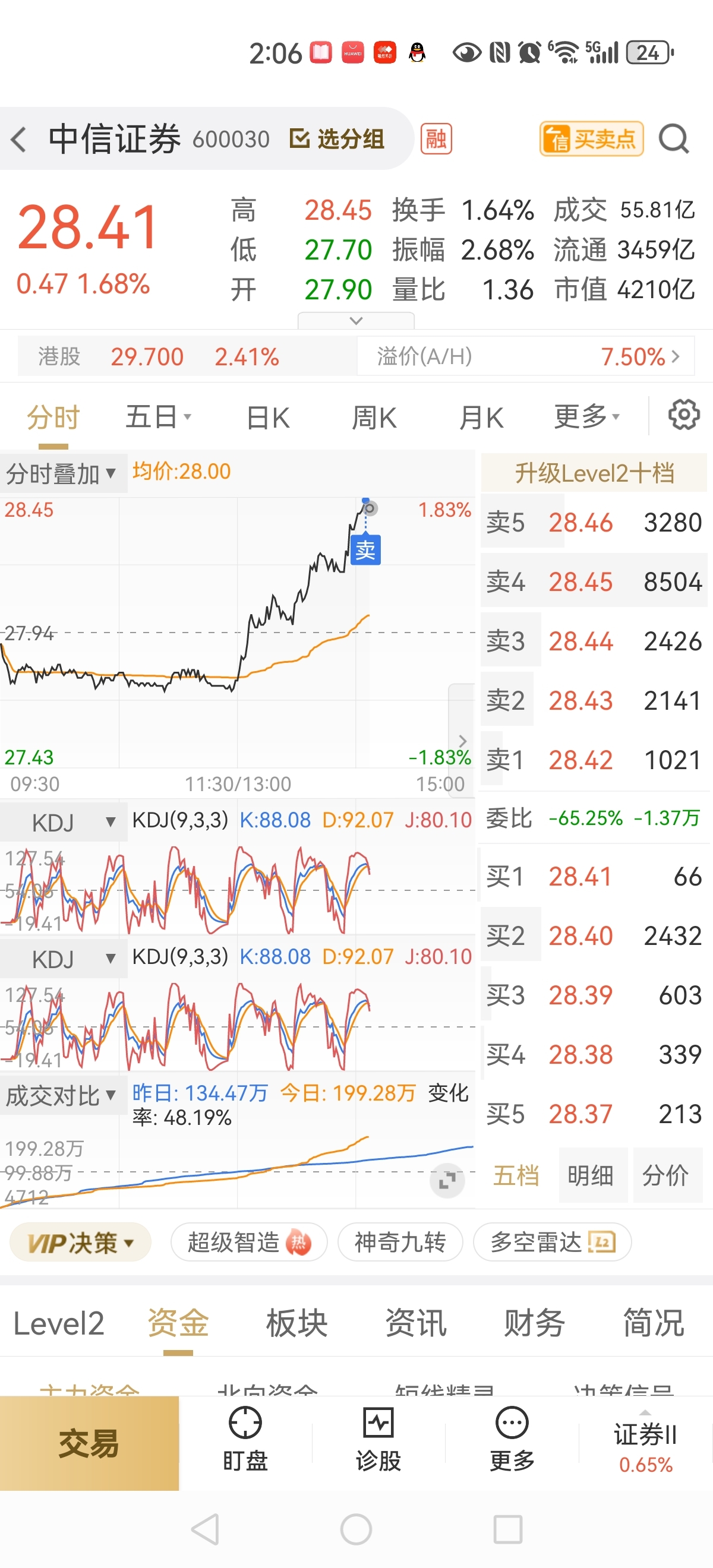This screenshot has height=1568, width=713.
Task: Tap the 均价:28.00 label
Action: (x=181, y=471)
